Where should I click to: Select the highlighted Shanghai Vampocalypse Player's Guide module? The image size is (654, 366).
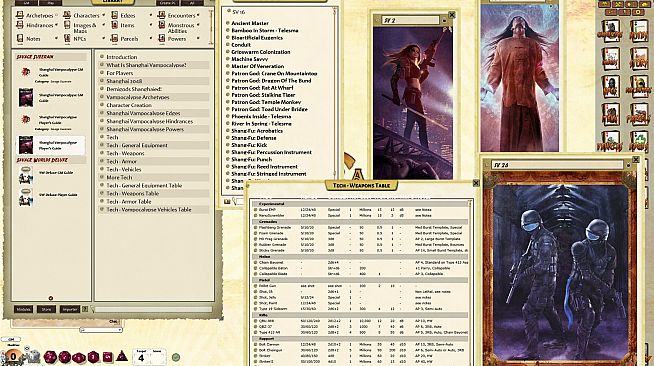(x=50, y=145)
